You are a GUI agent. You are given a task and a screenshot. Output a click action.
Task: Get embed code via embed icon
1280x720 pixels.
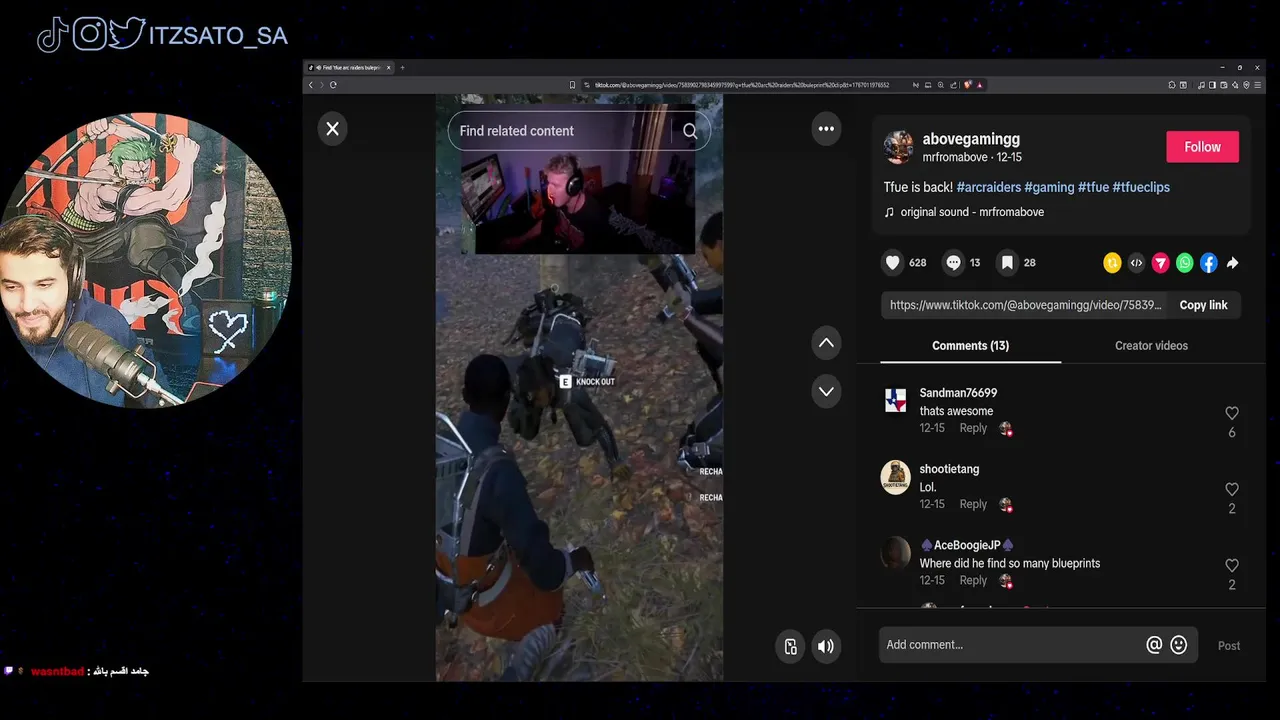1136,263
